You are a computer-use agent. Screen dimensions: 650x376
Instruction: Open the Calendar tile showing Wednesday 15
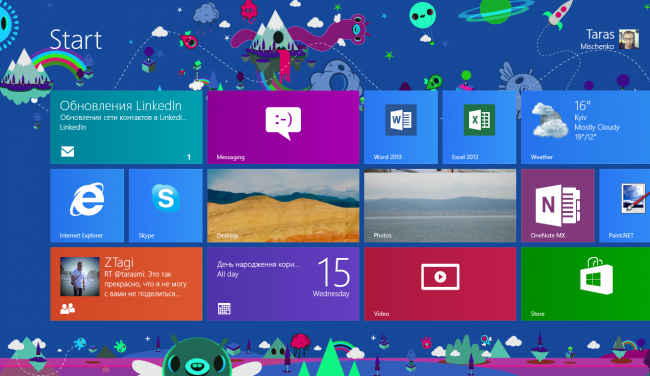pyautogui.click(x=283, y=284)
